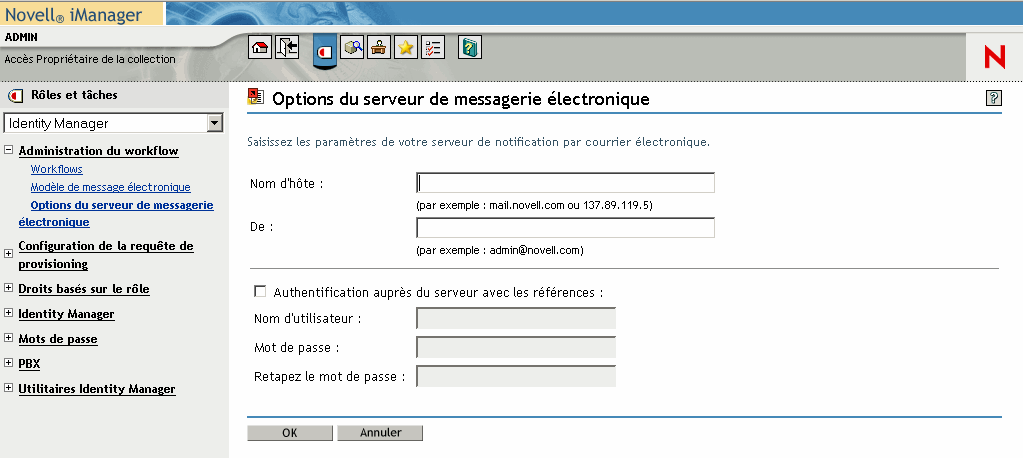The height and width of the screenshot is (458, 1023).
Task: Click the Mot de passe input field
Action: 516,347
